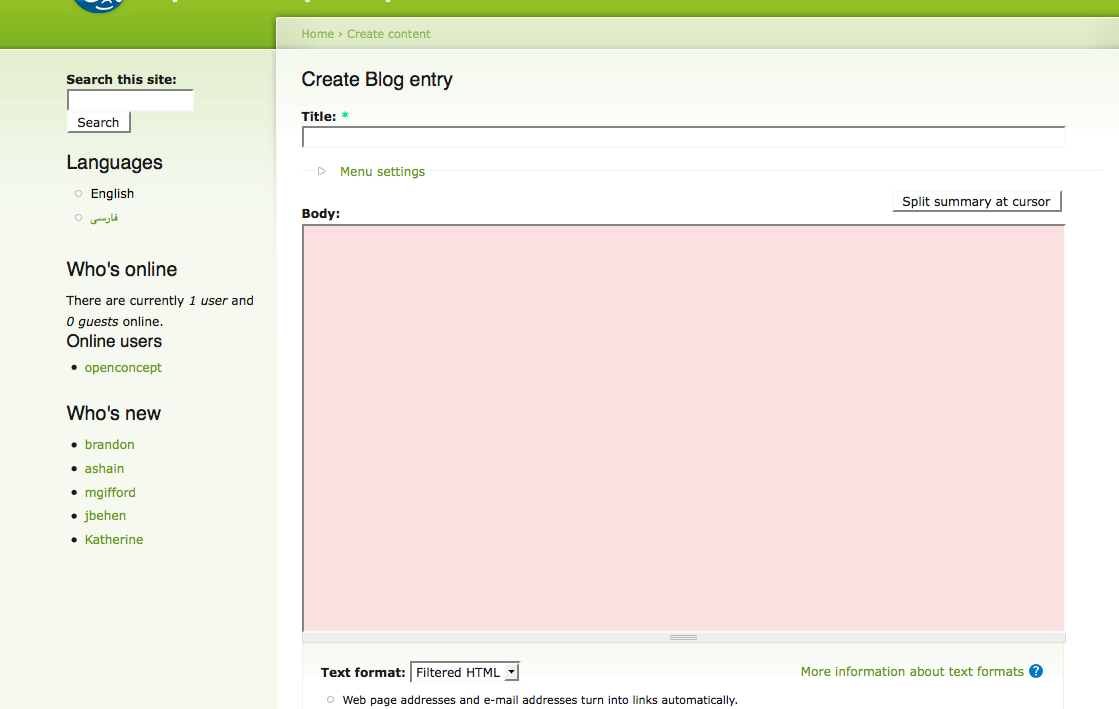The image size is (1119, 709).
Task: Open jbehen user profile
Action: pyautogui.click(x=105, y=516)
